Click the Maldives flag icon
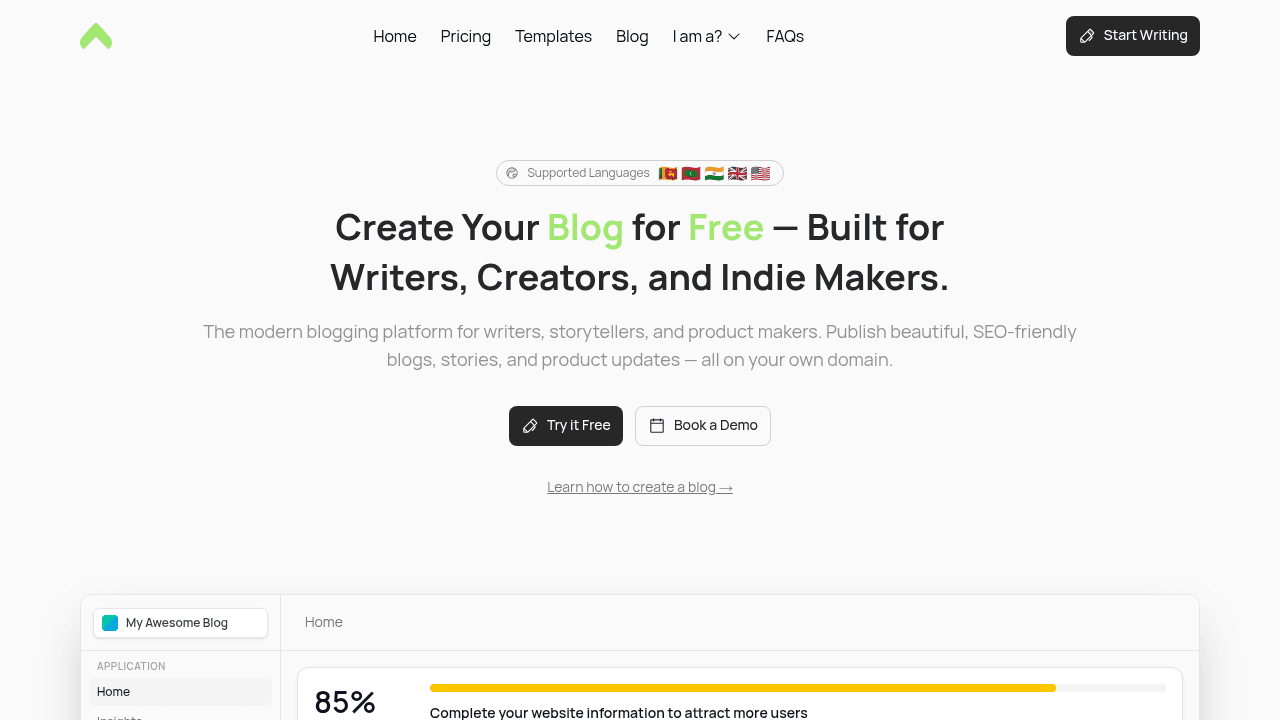The height and width of the screenshot is (720, 1280). pos(691,173)
